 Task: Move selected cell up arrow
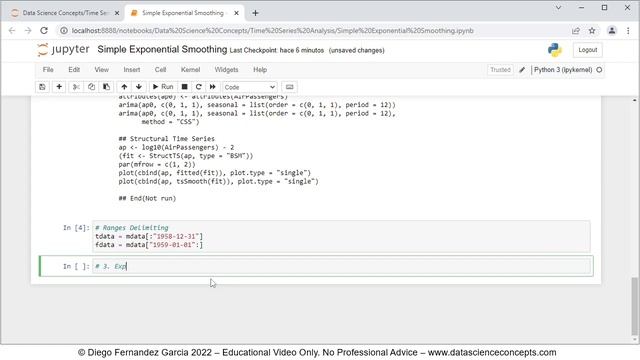click(x=124, y=87)
